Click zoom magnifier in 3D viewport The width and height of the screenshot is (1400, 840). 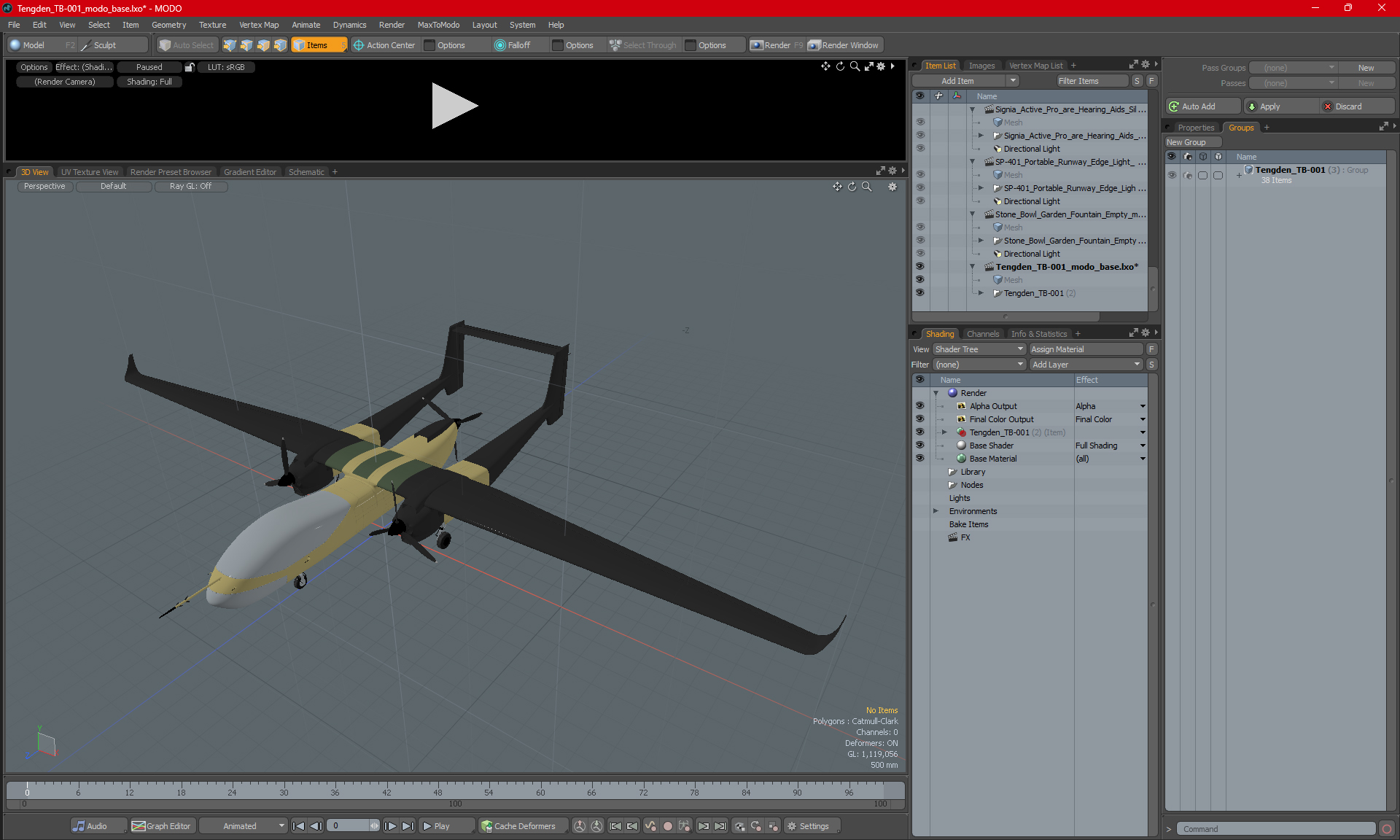[867, 187]
